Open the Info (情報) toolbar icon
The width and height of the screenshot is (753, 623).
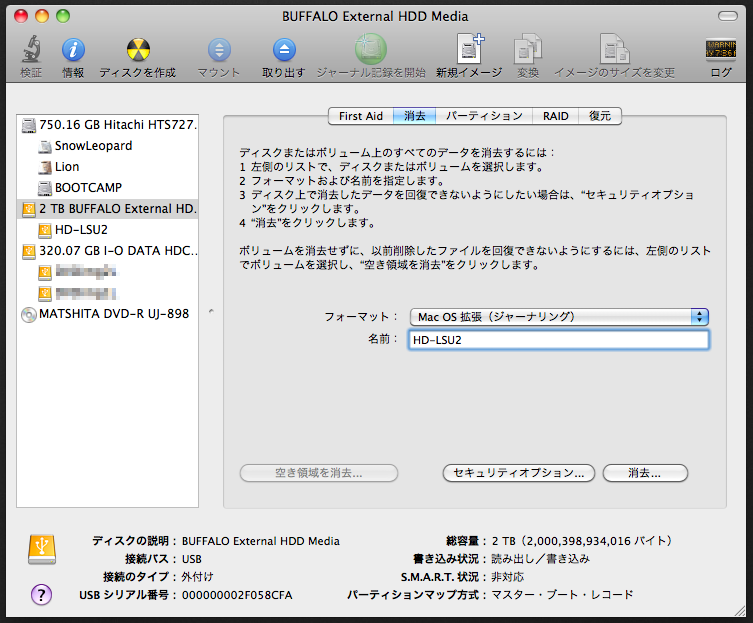(x=73, y=49)
